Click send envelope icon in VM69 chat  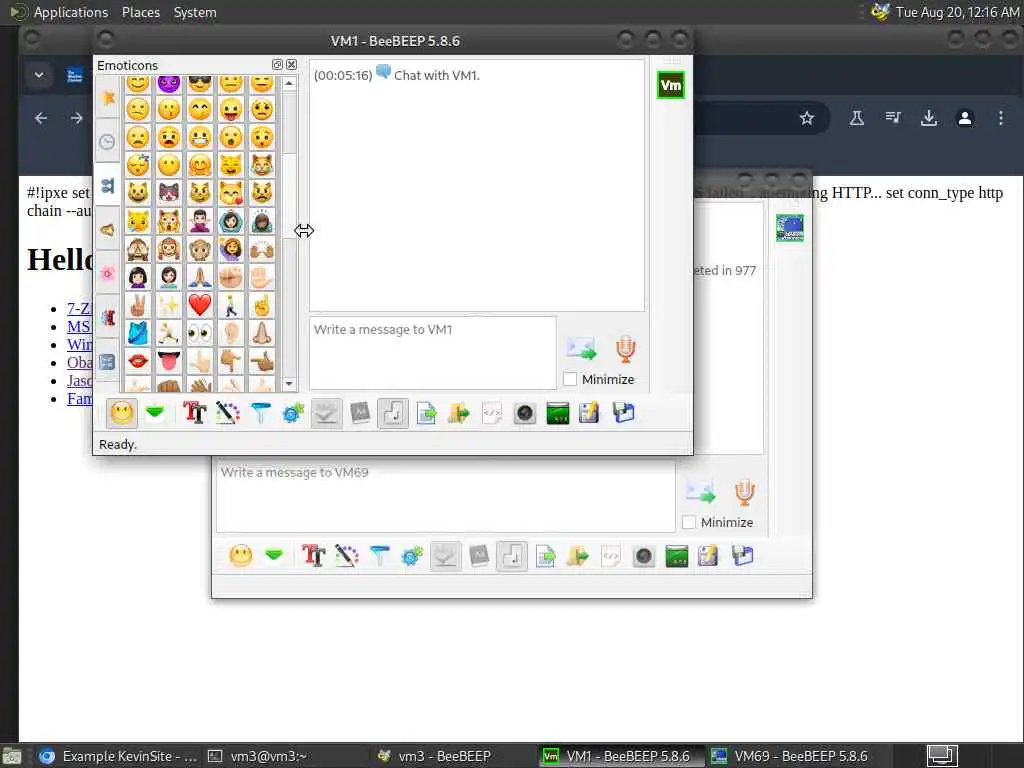tap(700, 492)
